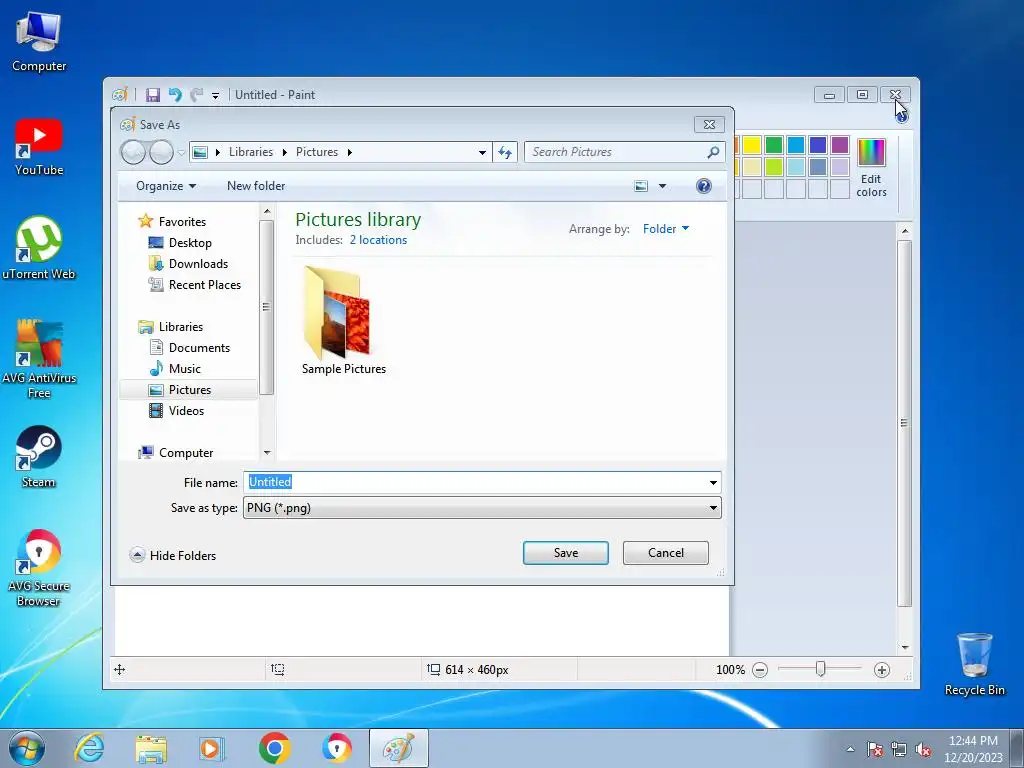This screenshot has width=1024, height=768.
Task: Click navigation pane scroll down arrow
Action: 266,453
